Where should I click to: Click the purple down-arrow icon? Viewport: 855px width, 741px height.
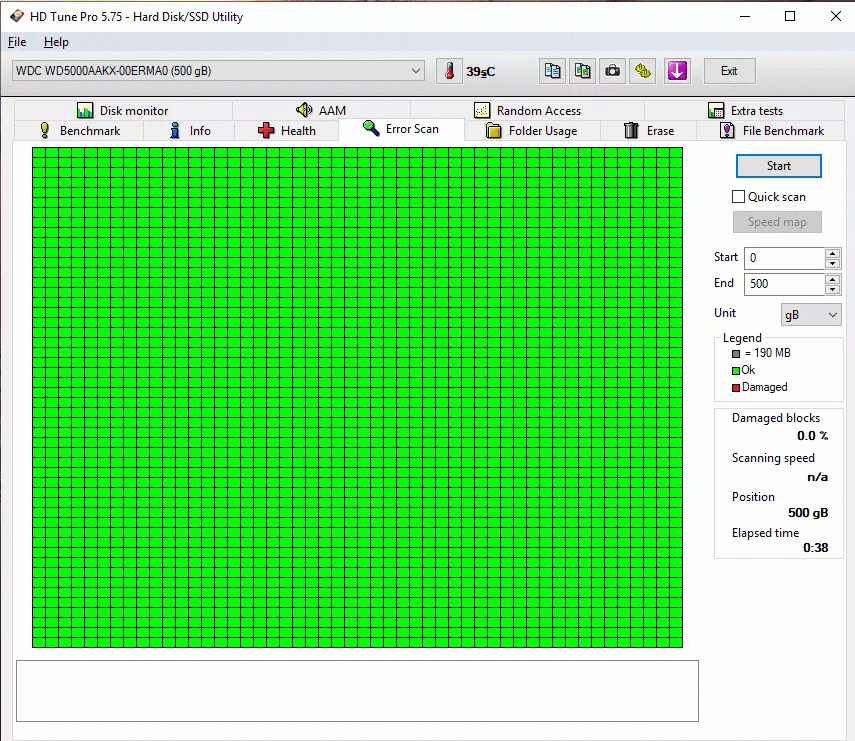[677, 71]
